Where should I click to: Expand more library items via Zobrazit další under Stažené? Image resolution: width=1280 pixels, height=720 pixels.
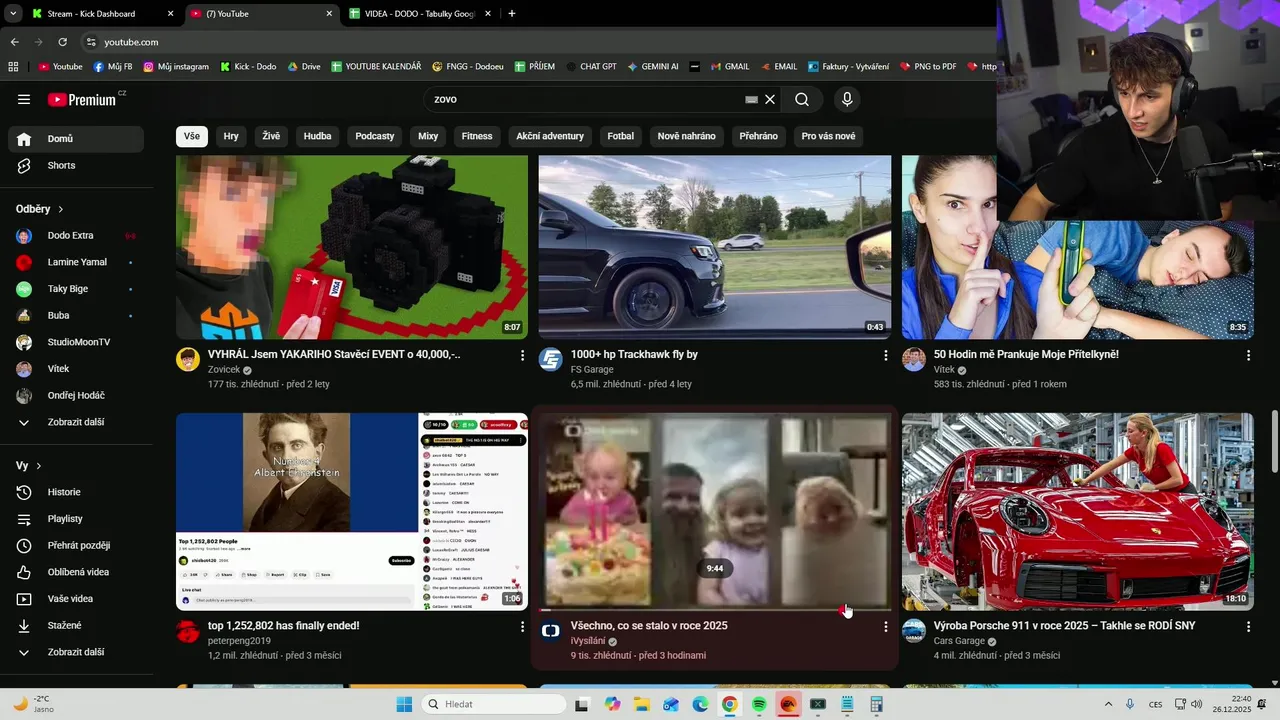coord(76,652)
